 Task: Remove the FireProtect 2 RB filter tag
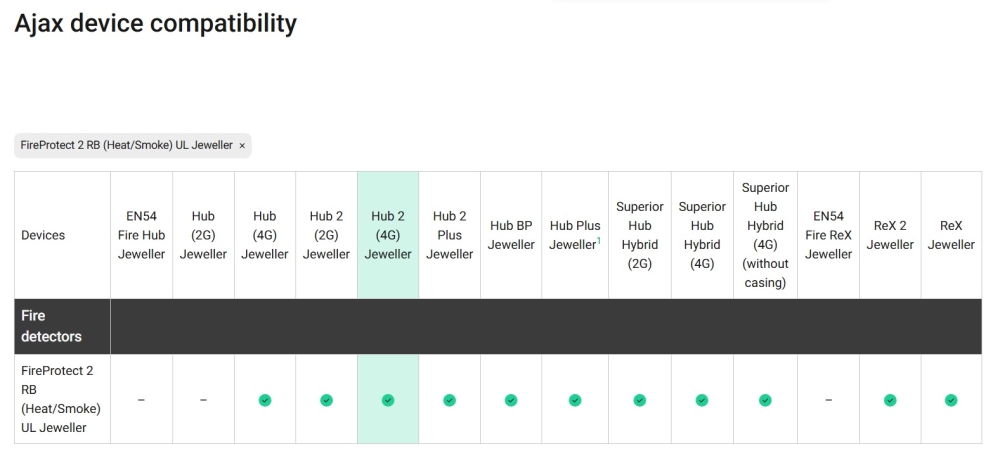[242, 146]
